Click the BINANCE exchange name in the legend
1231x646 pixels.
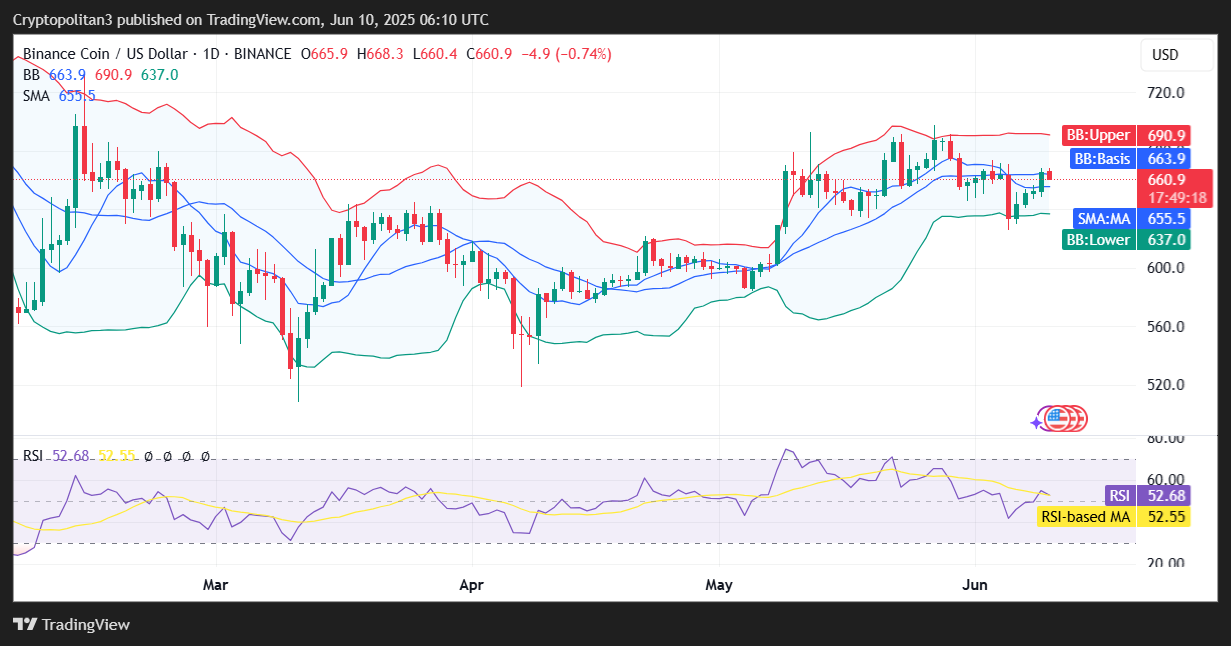click(x=261, y=54)
